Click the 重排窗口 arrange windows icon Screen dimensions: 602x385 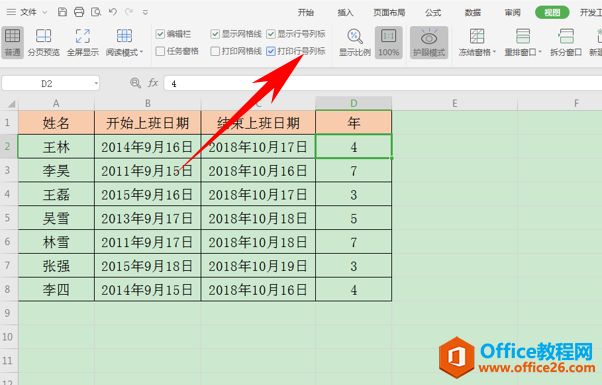tap(523, 36)
